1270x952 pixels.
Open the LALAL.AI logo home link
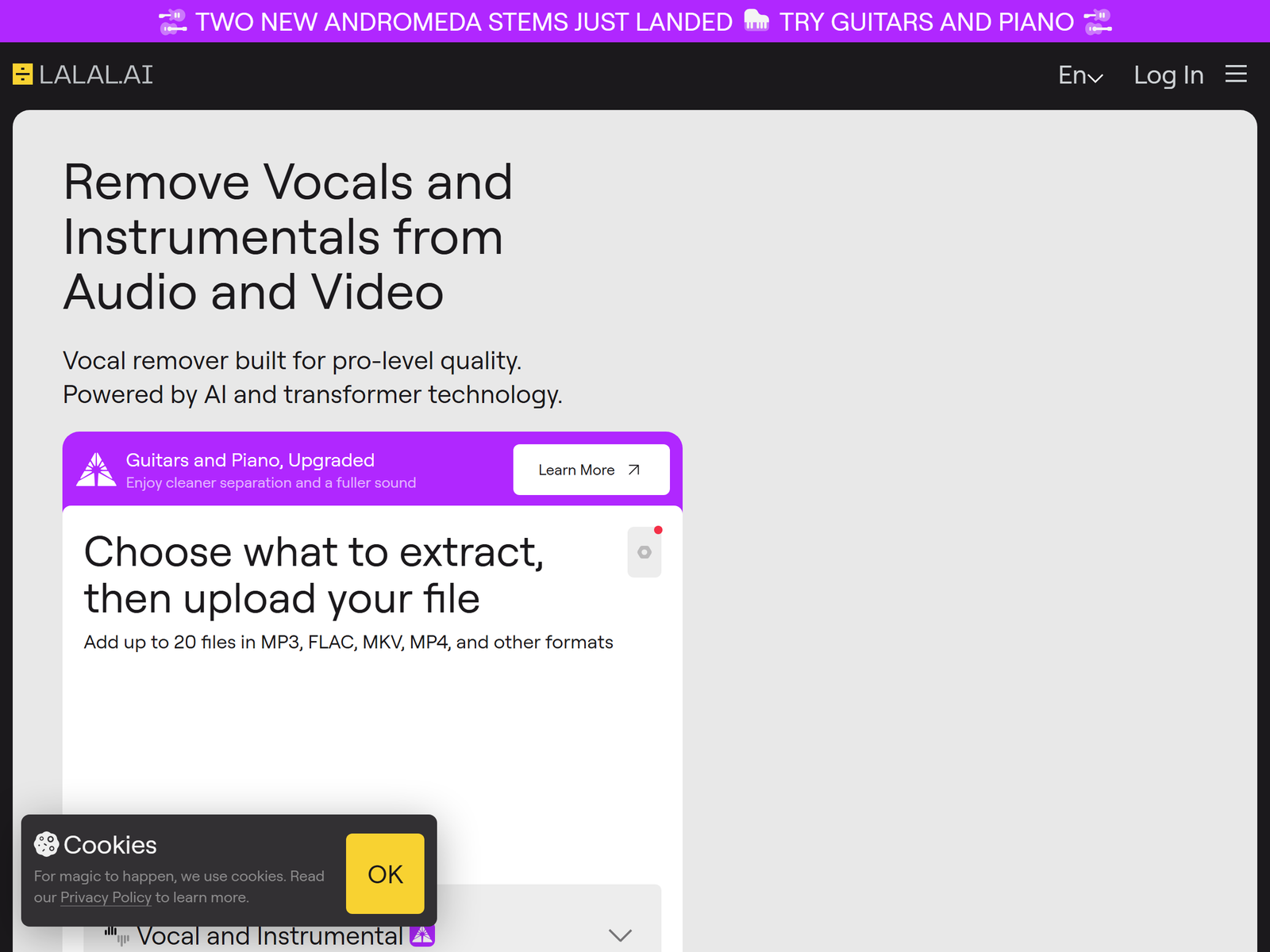click(83, 75)
